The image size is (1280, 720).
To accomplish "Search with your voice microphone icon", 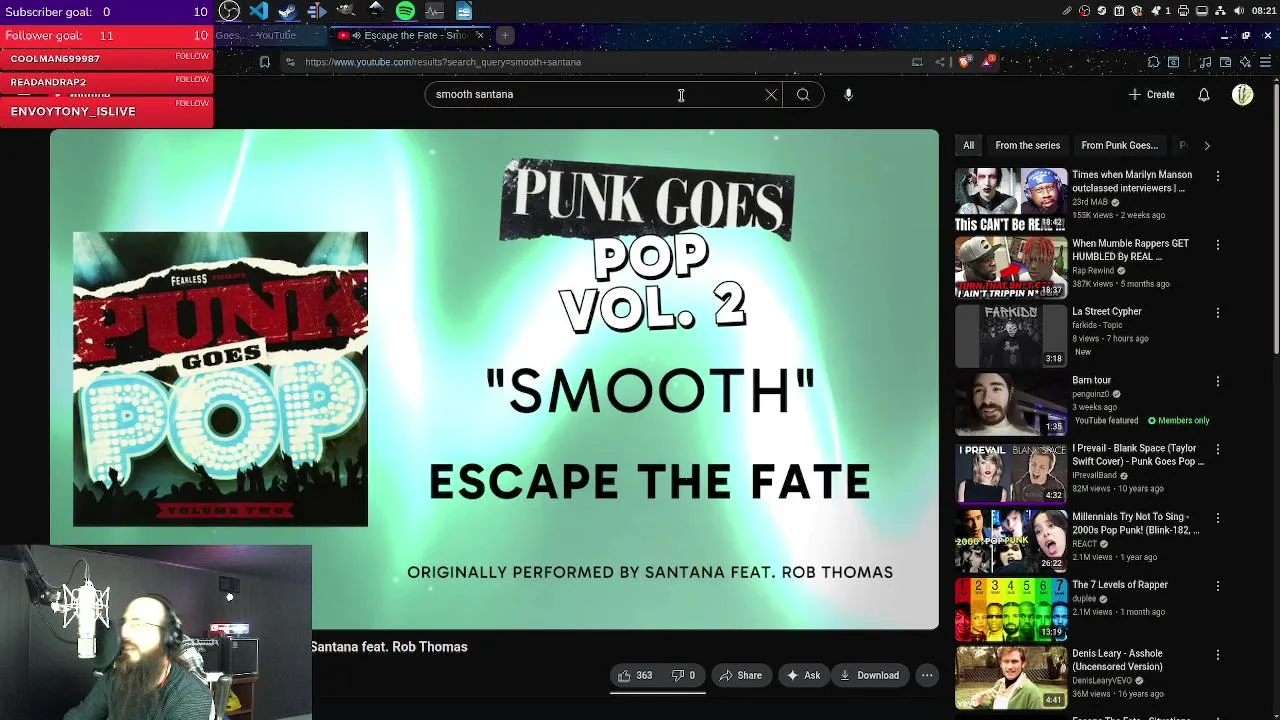I will [x=848, y=95].
